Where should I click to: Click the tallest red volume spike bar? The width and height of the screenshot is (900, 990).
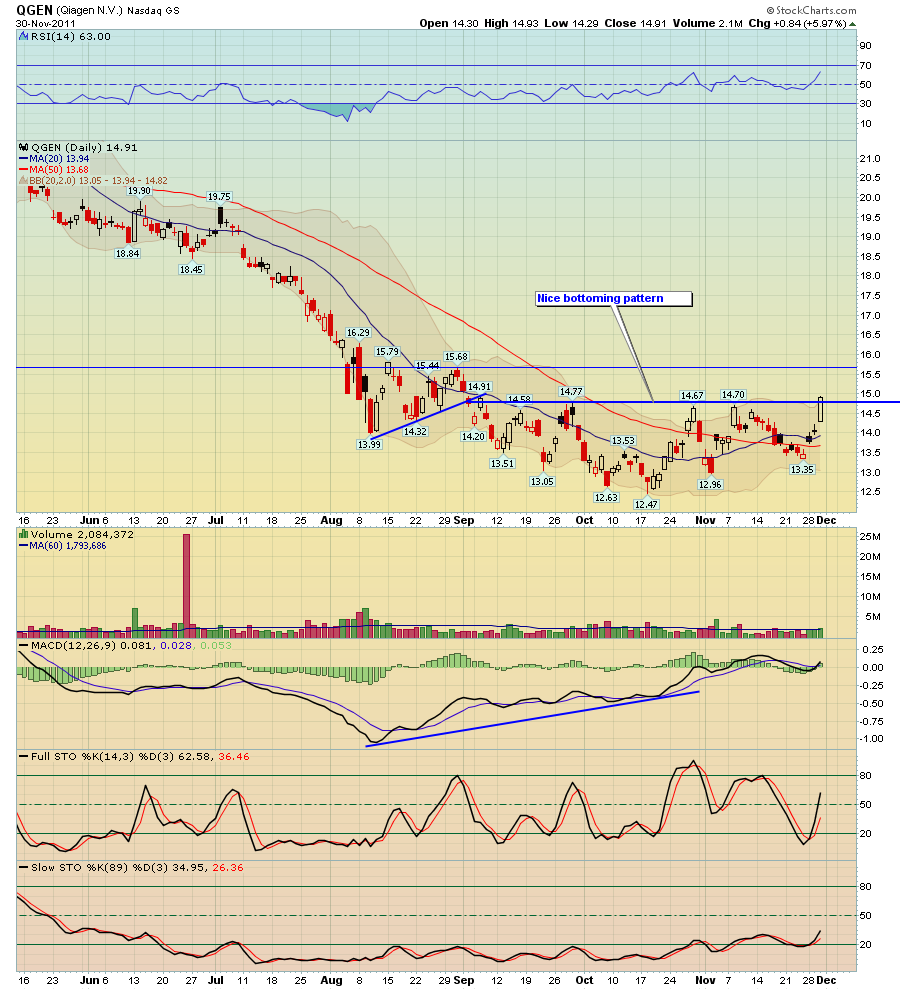(x=186, y=585)
